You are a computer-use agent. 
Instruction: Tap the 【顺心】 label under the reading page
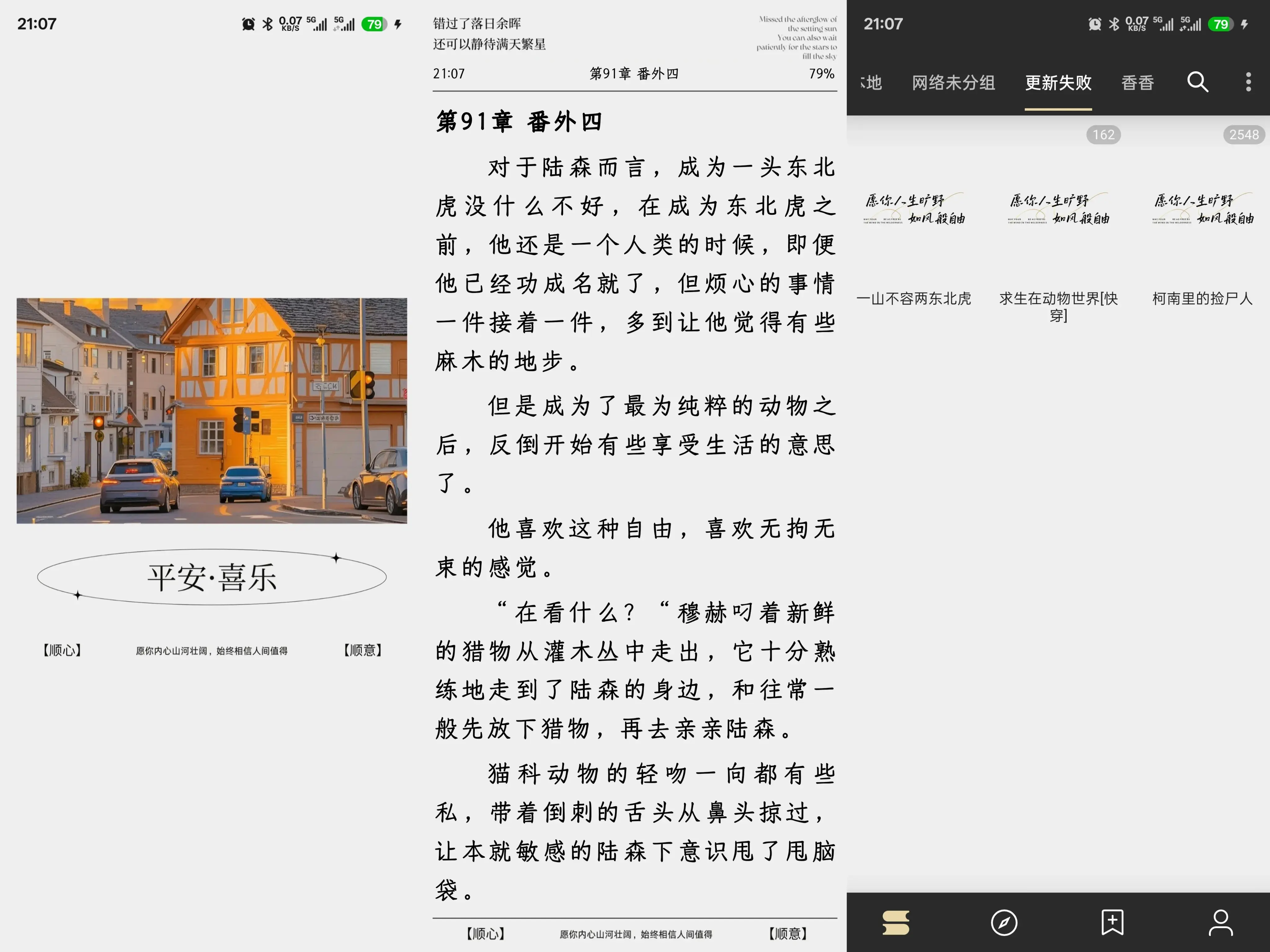(485, 934)
